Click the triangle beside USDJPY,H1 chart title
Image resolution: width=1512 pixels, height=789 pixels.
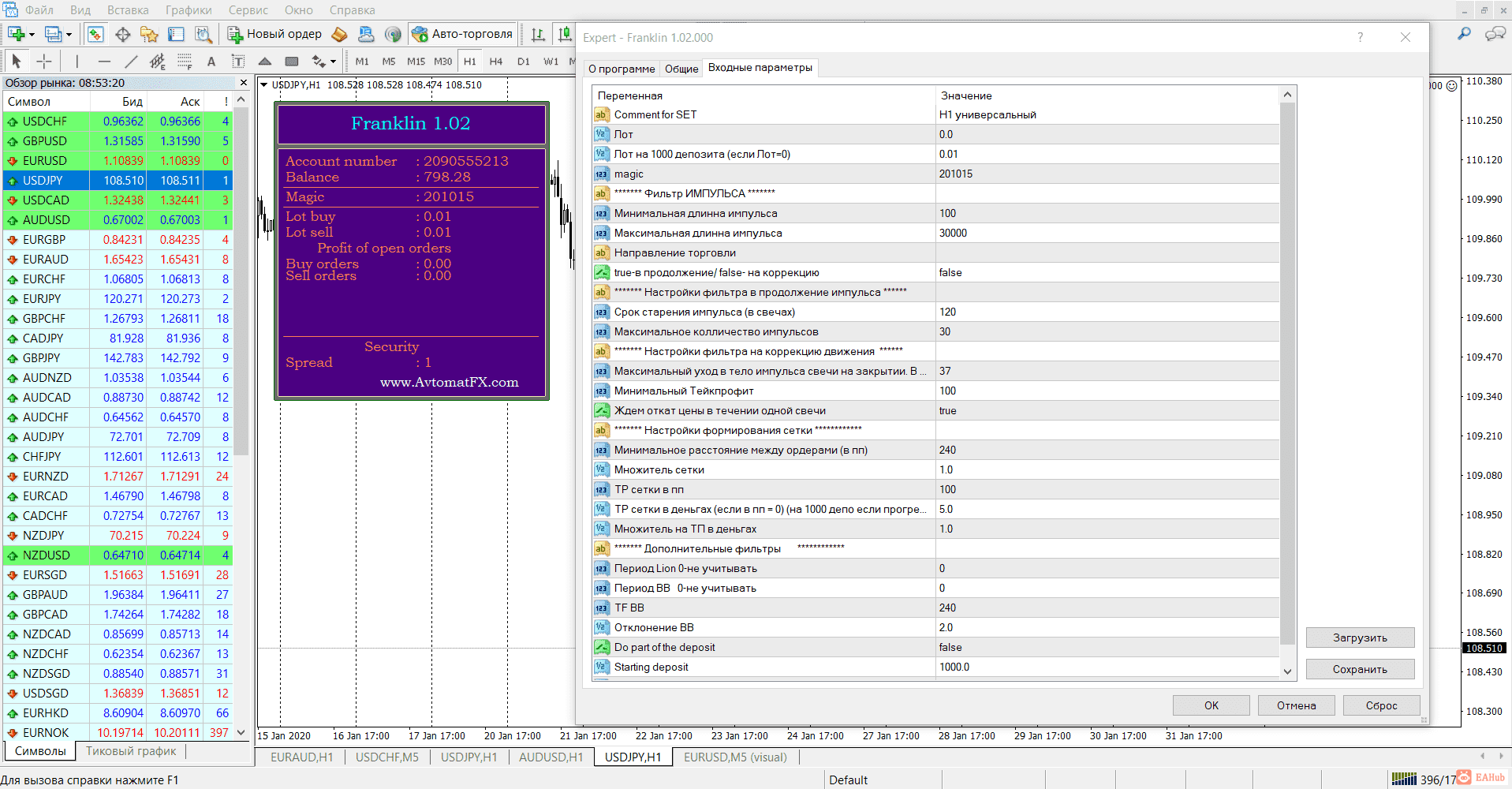pyautogui.click(x=264, y=84)
